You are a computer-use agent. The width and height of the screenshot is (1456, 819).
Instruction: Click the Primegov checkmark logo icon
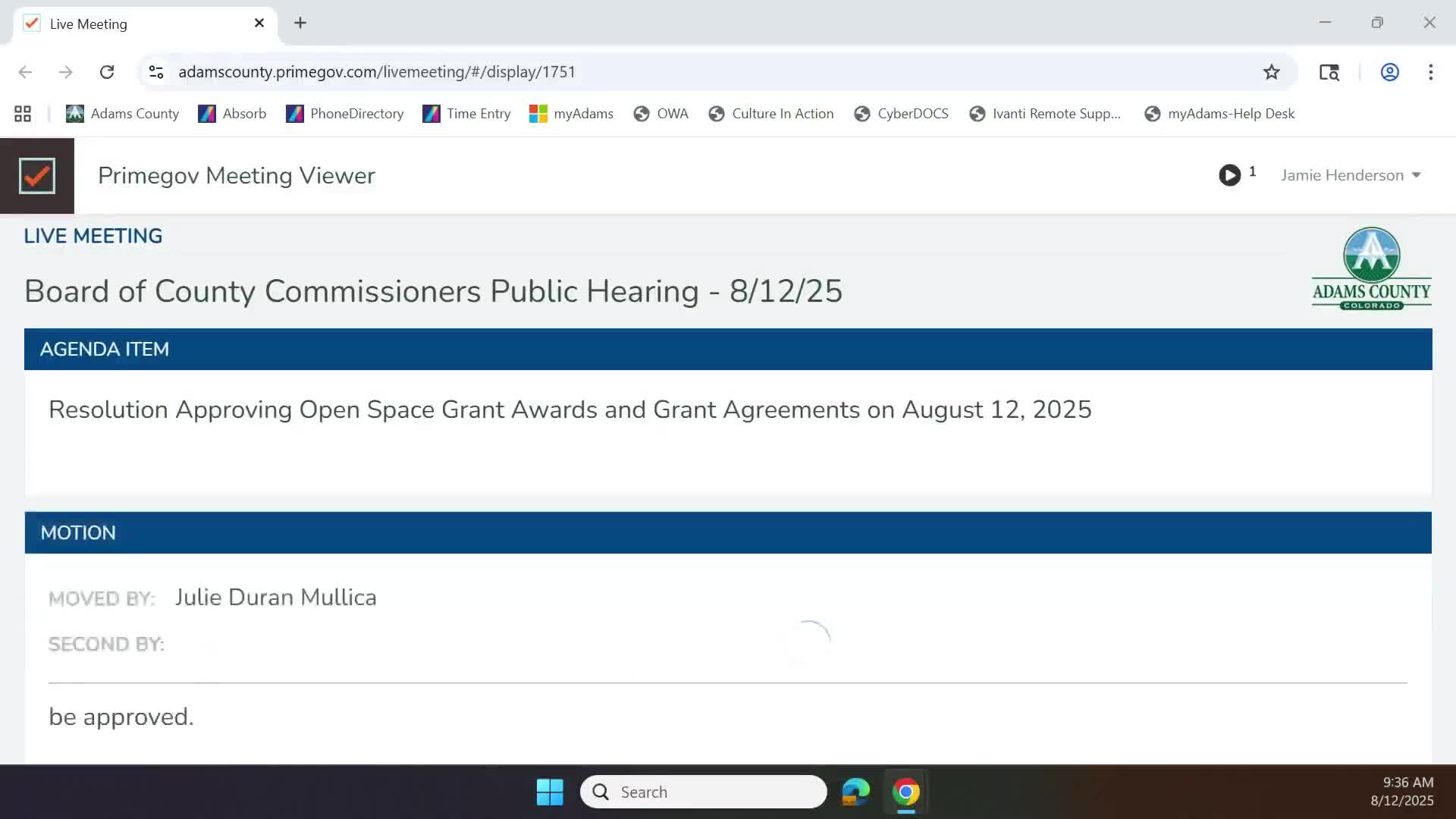[37, 176]
